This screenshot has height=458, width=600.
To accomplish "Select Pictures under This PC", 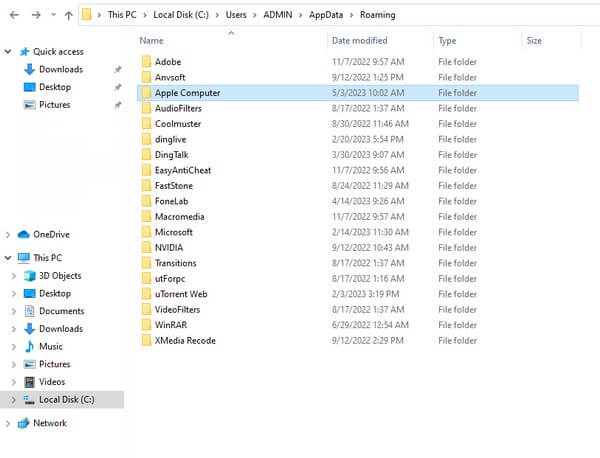I will pos(55,364).
